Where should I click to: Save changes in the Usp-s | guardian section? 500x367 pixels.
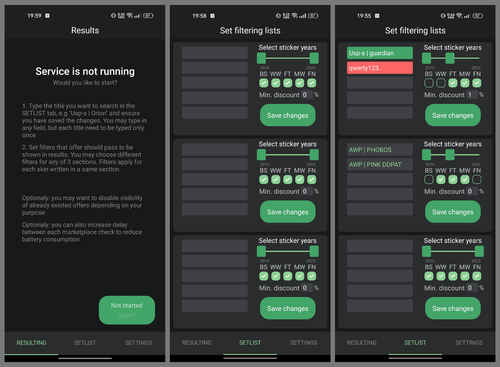click(453, 115)
